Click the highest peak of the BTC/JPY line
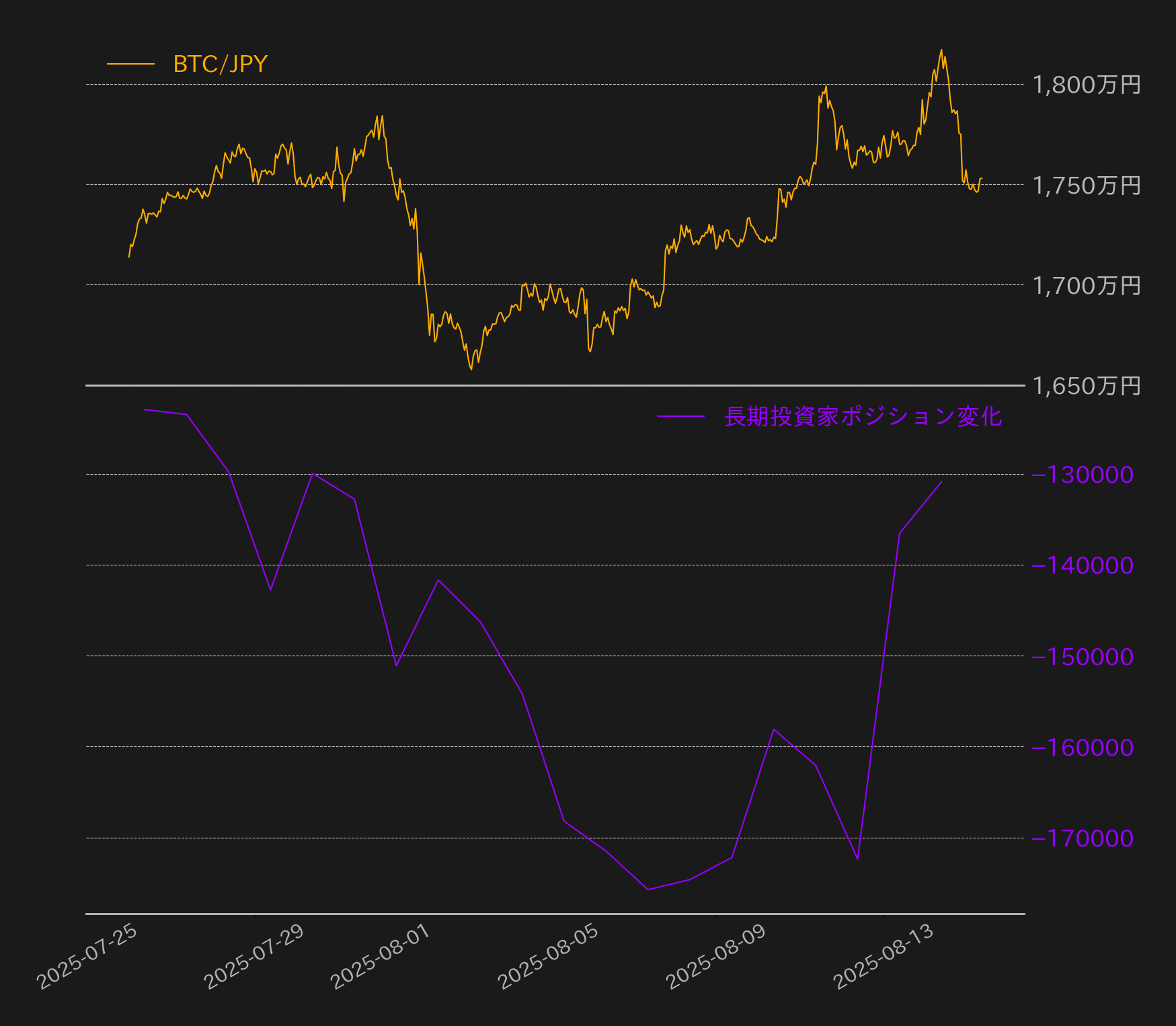Screen dimensions: 1176x1026 941,50
